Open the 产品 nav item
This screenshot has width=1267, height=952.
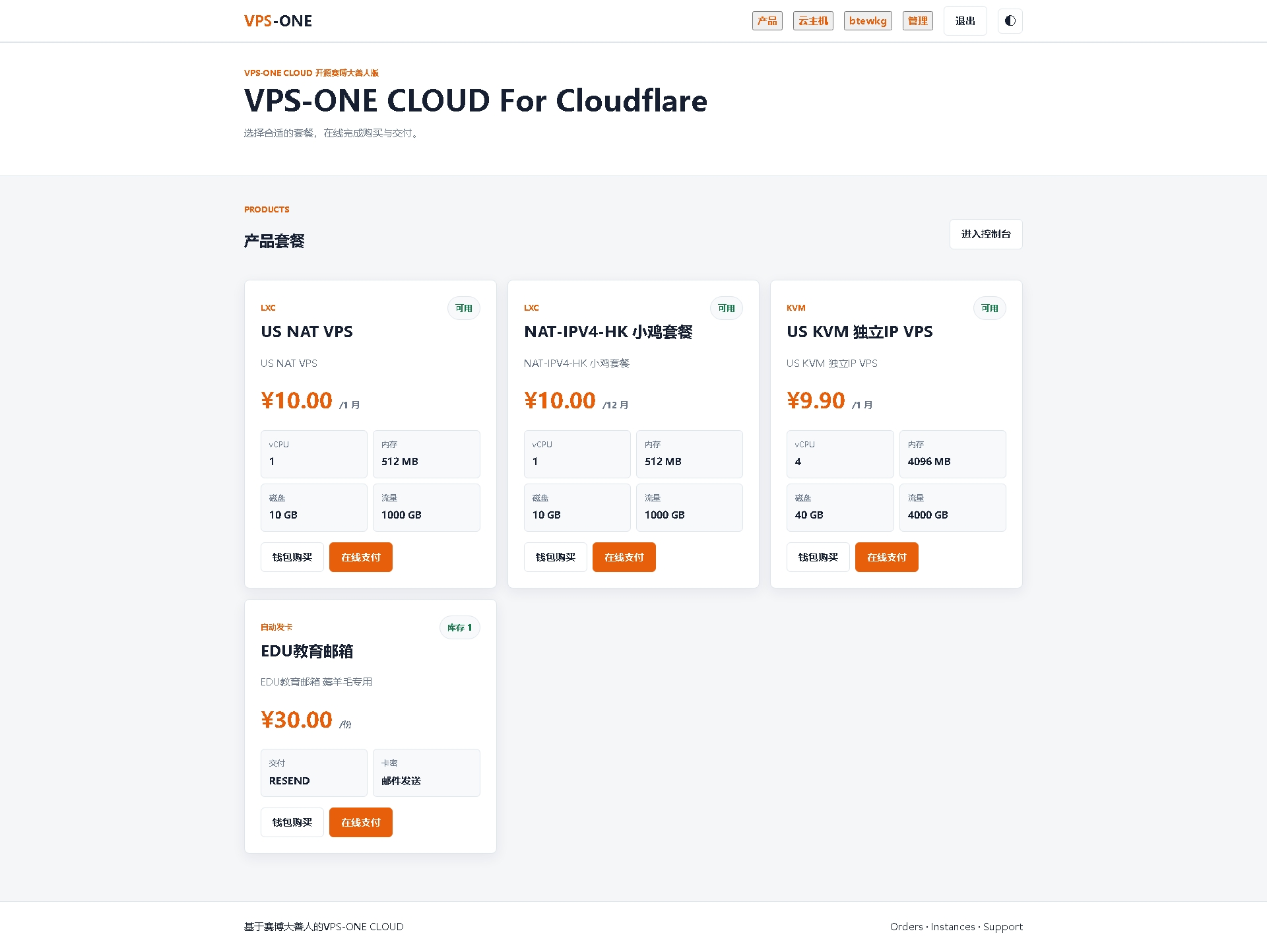(x=767, y=21)
